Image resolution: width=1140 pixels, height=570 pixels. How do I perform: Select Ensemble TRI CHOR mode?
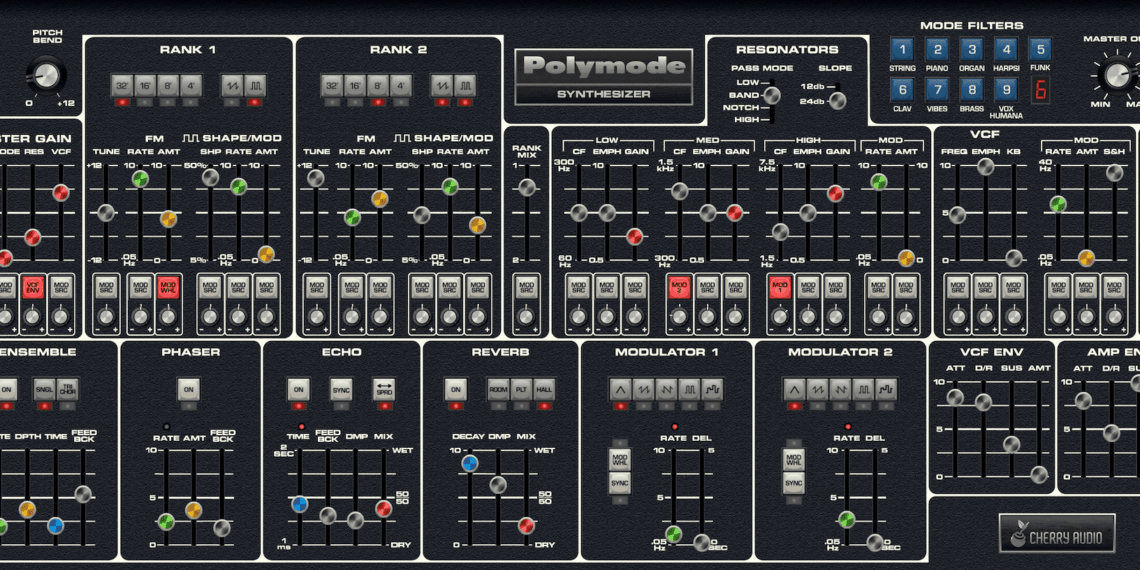[68, 389]
